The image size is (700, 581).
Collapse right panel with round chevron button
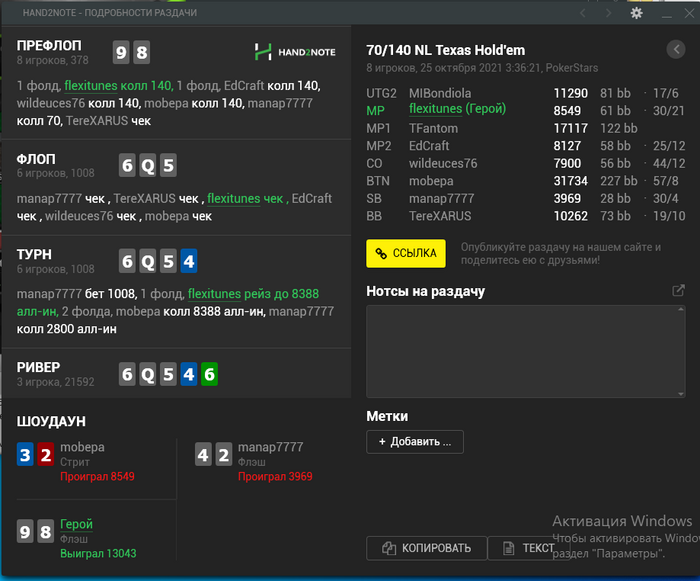(676, 49)
